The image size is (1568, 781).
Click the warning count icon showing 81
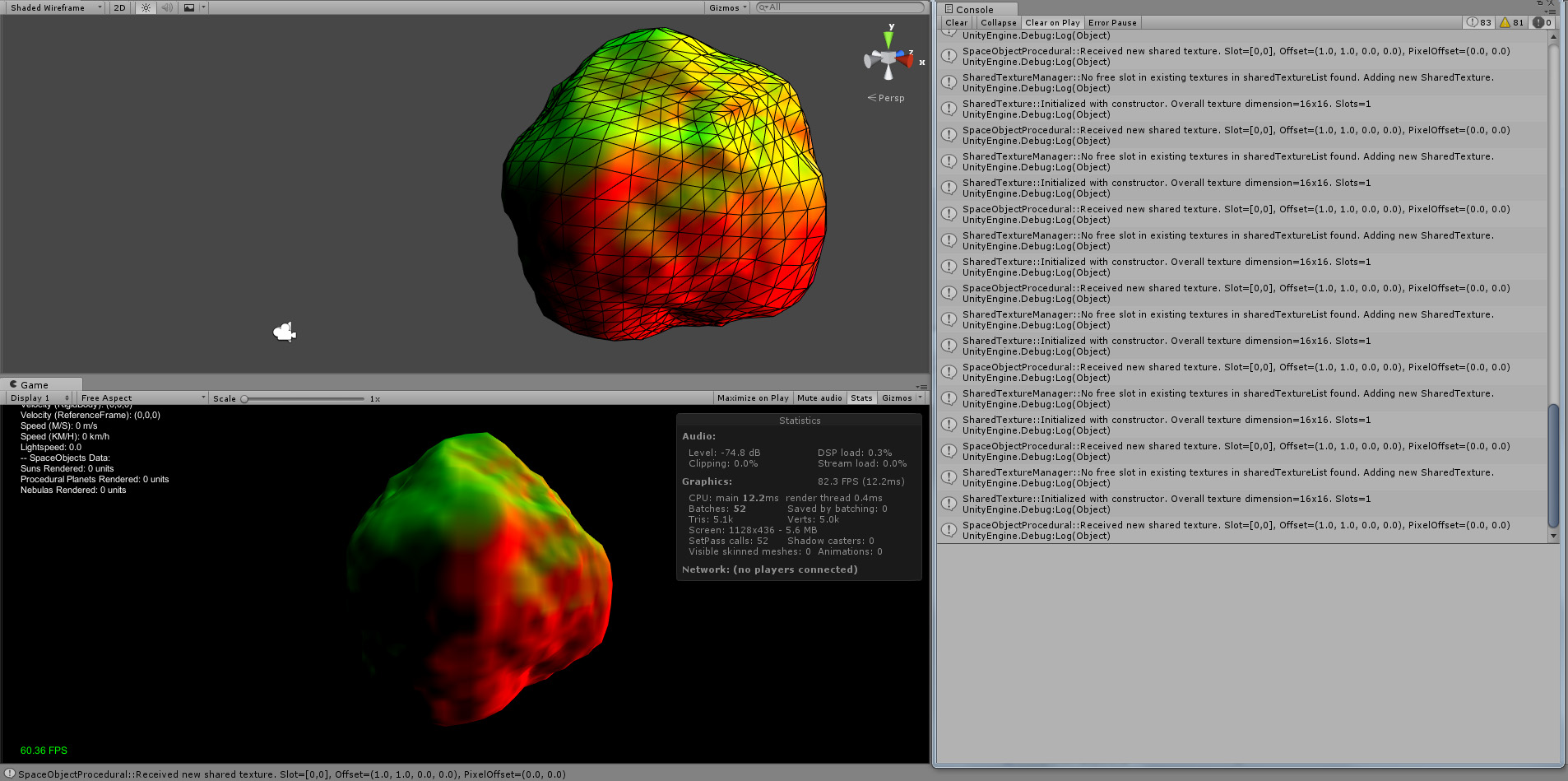(1510, 22)
